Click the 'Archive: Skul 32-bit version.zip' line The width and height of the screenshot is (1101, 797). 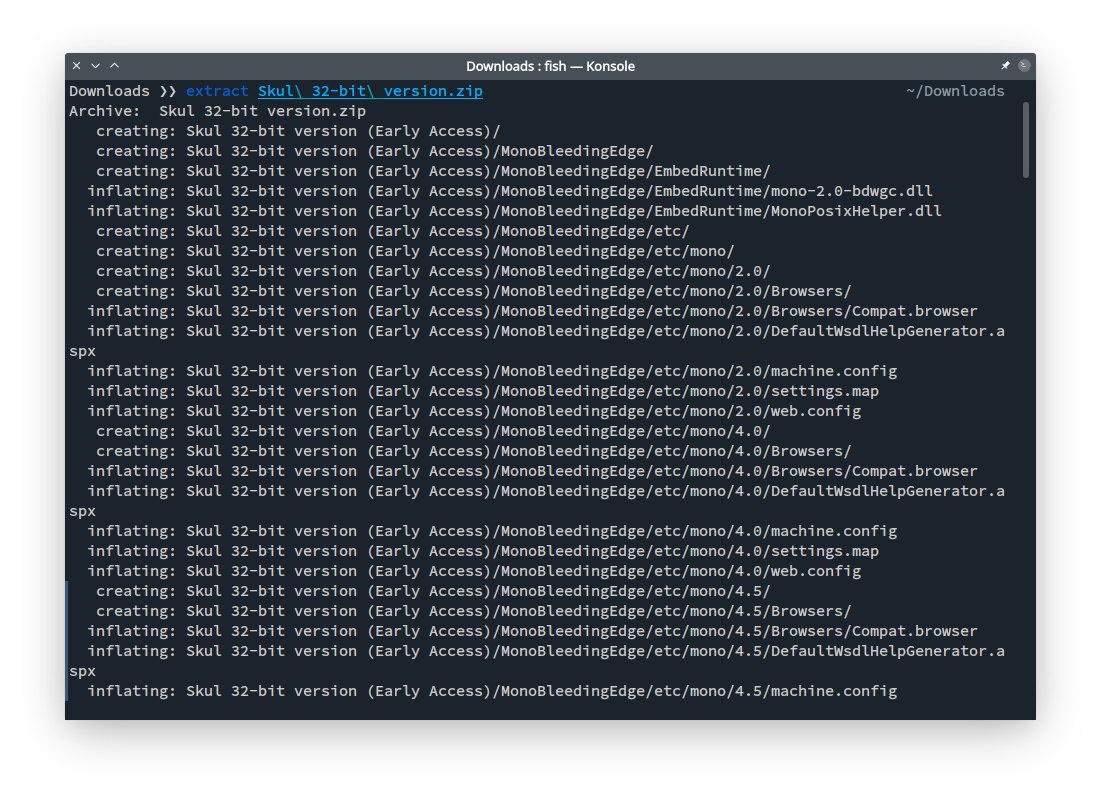click(218, 111)
